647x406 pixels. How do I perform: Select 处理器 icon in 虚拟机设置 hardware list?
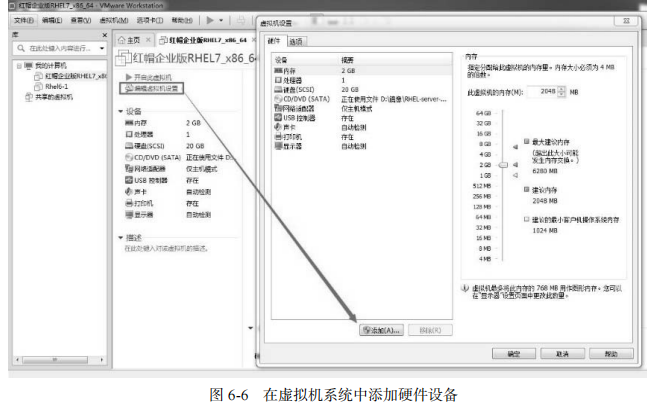(279, 80)
